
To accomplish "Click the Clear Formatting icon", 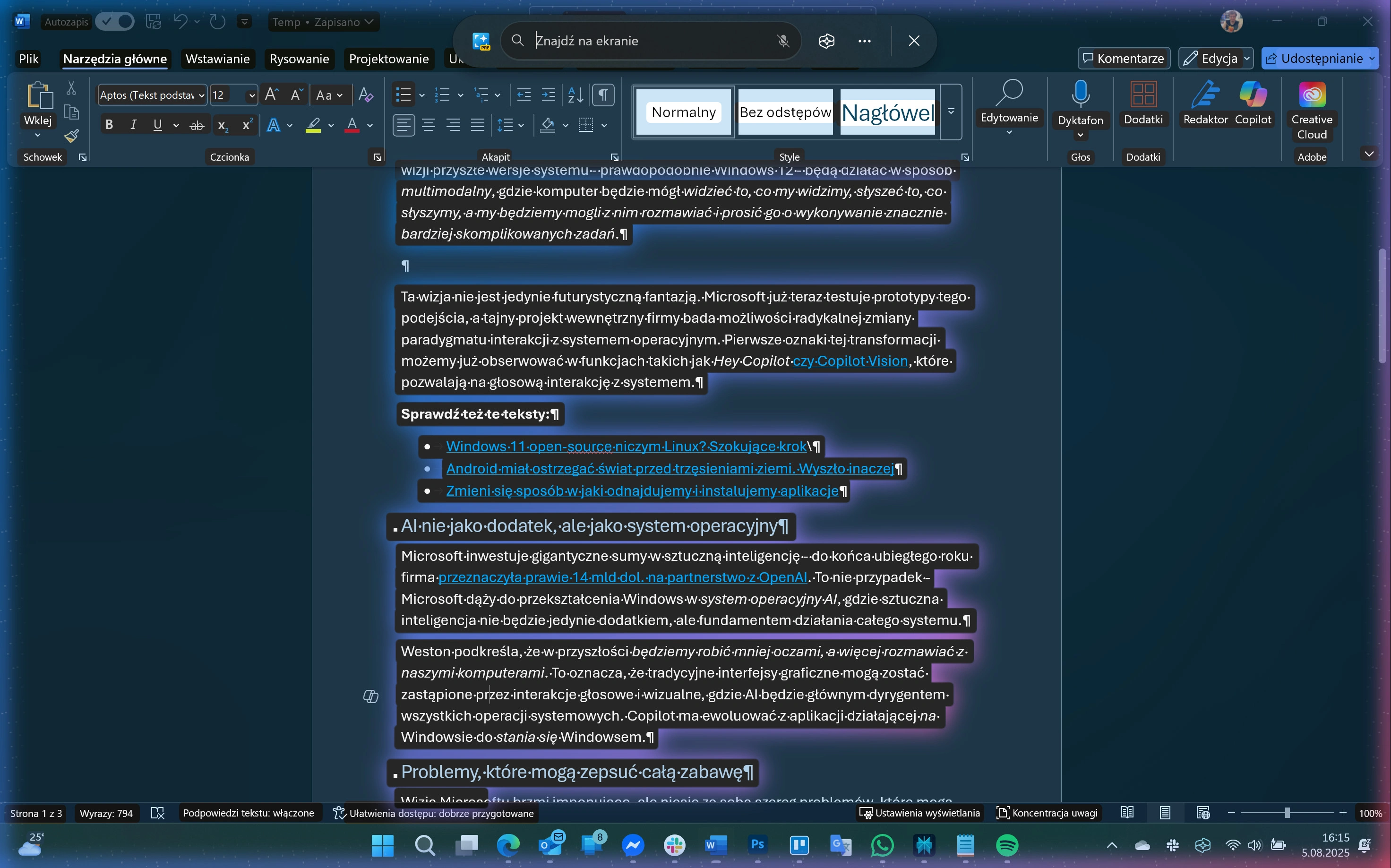I will point(366,95).
